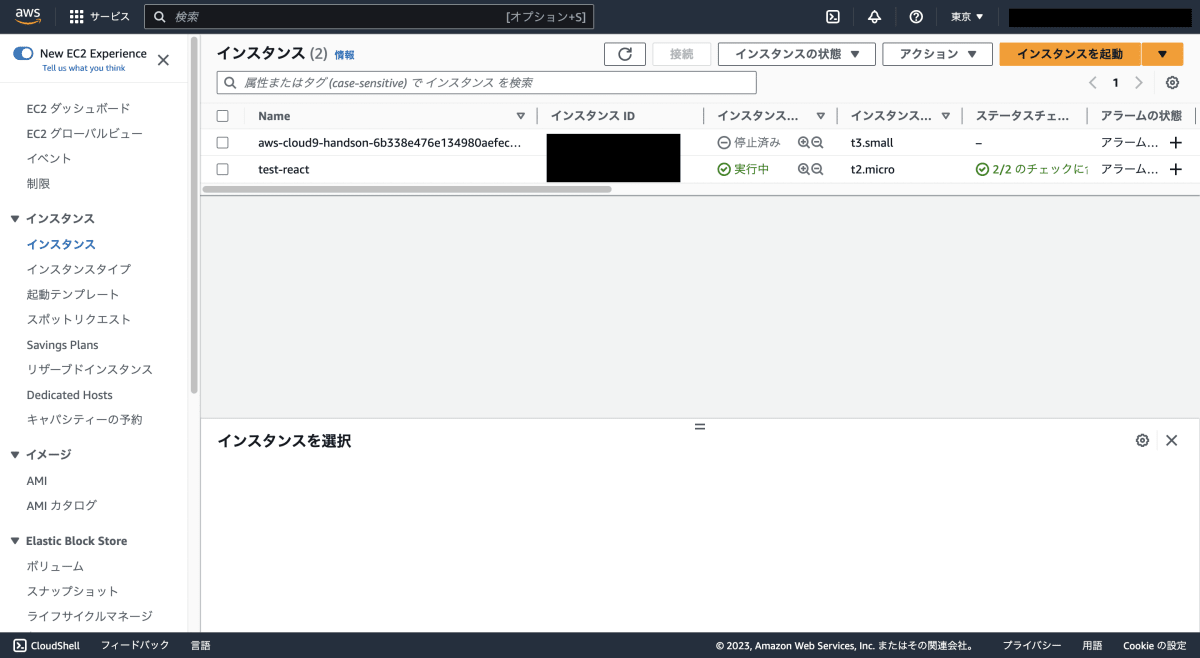1200x658 pixels.
Task: Open the 情報 link next to title
Action: point(344,55)
